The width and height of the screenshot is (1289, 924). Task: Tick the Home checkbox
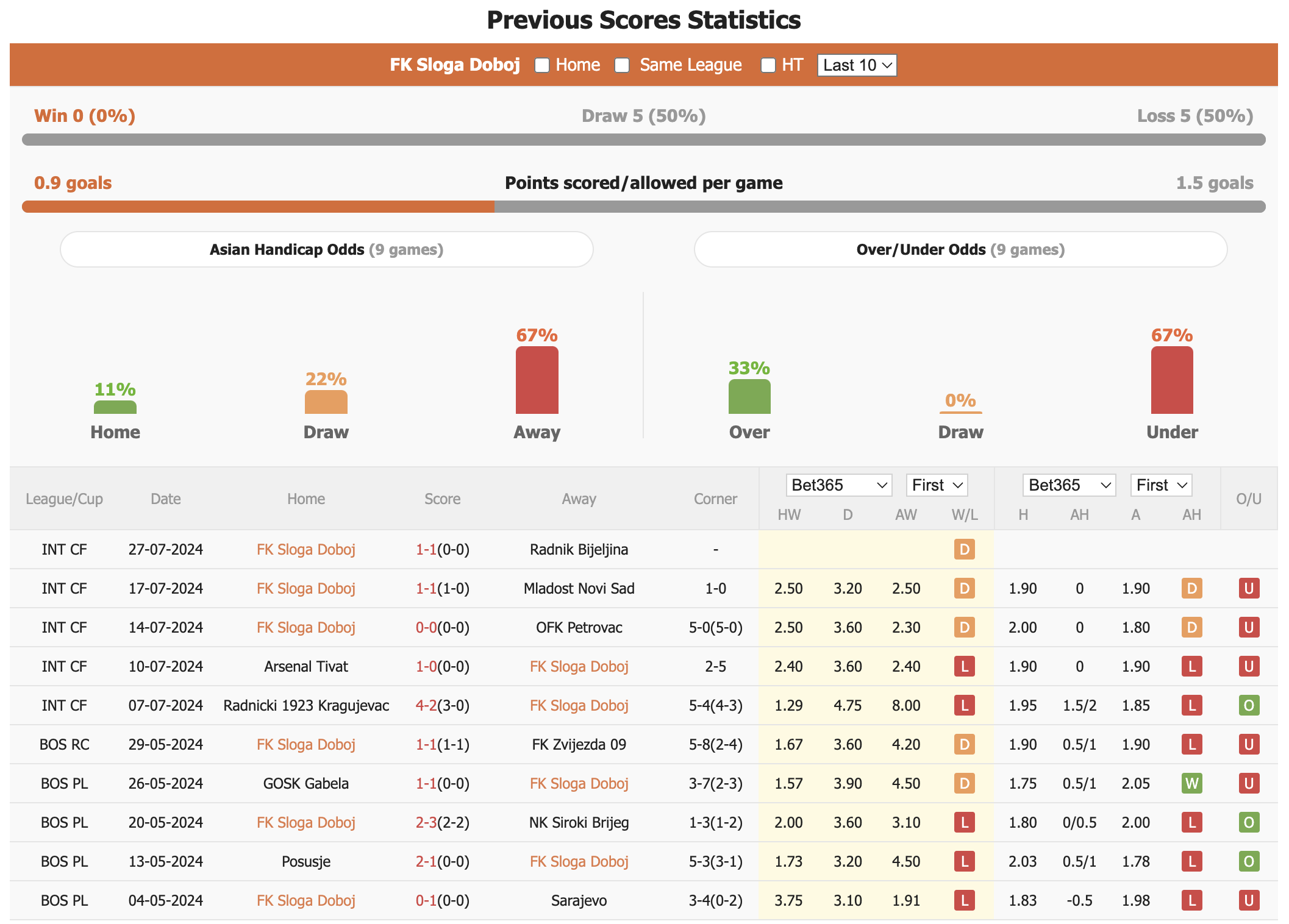coord(541,65)
